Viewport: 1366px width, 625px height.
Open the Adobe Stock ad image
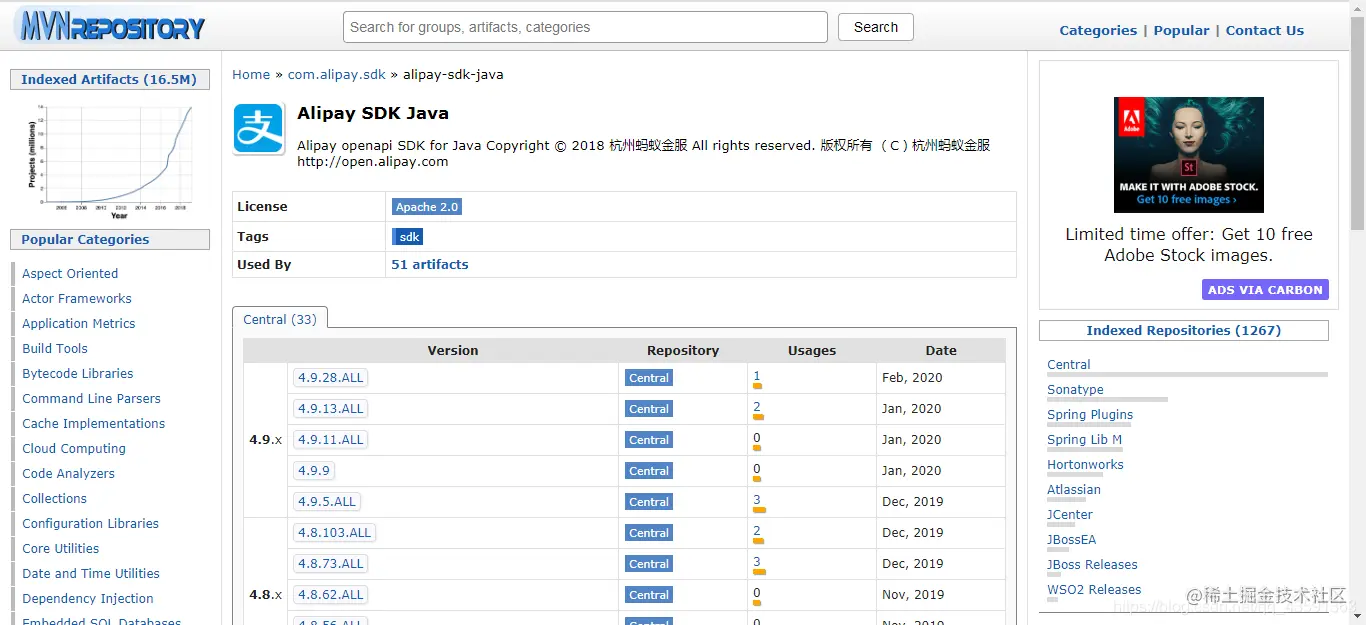coord(1188,154)
